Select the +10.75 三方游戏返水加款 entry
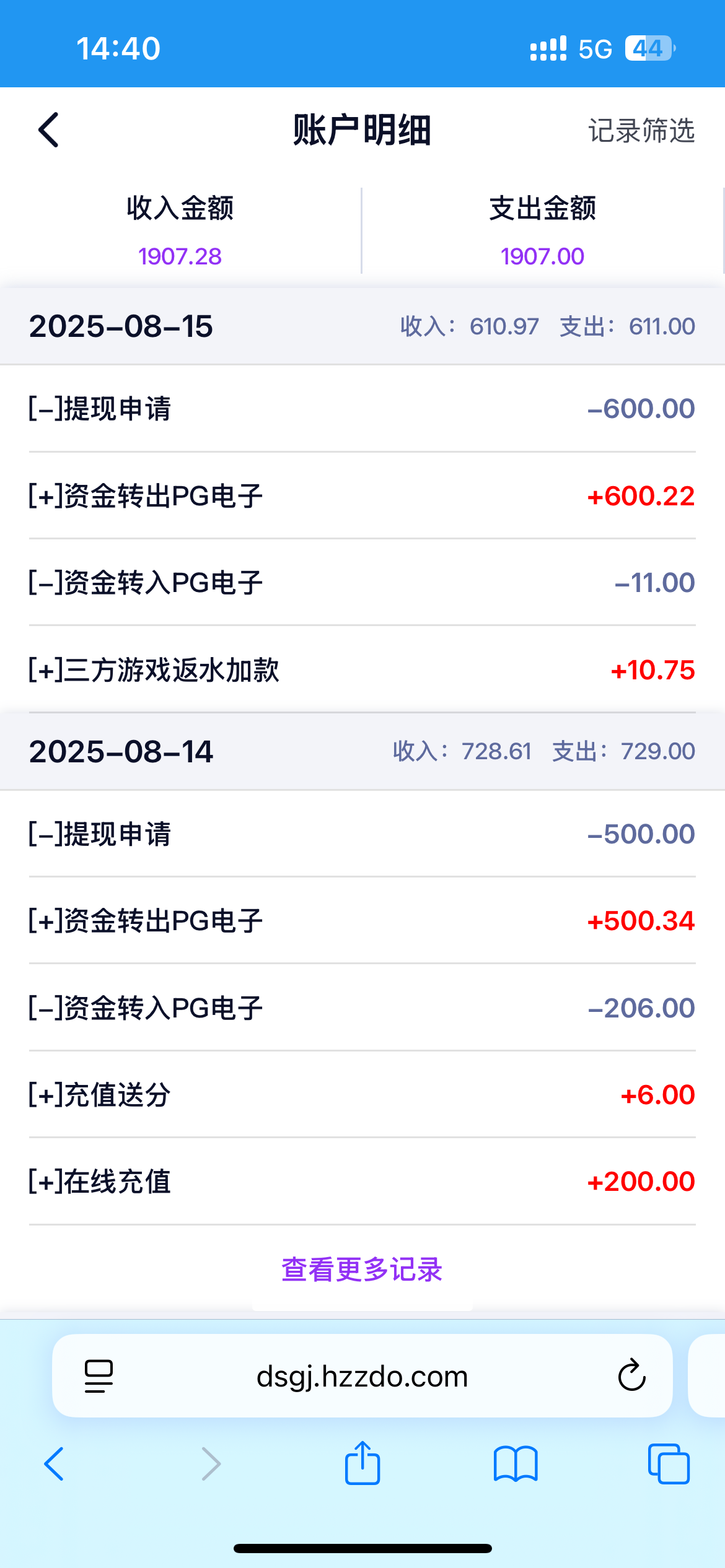Screen dimensions: 725x1568 pos(362,670)
